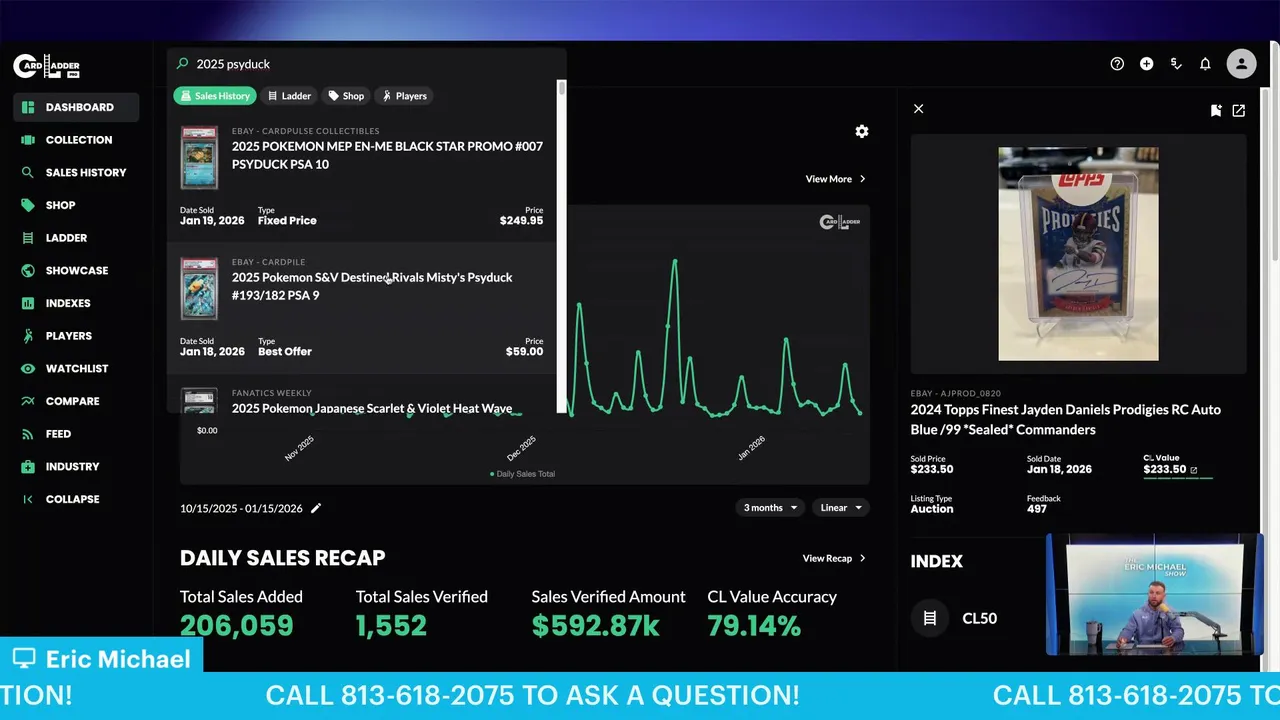Click the $59.00 price in second result
This screenshot has width=1280, height=720.
(525, 352)
